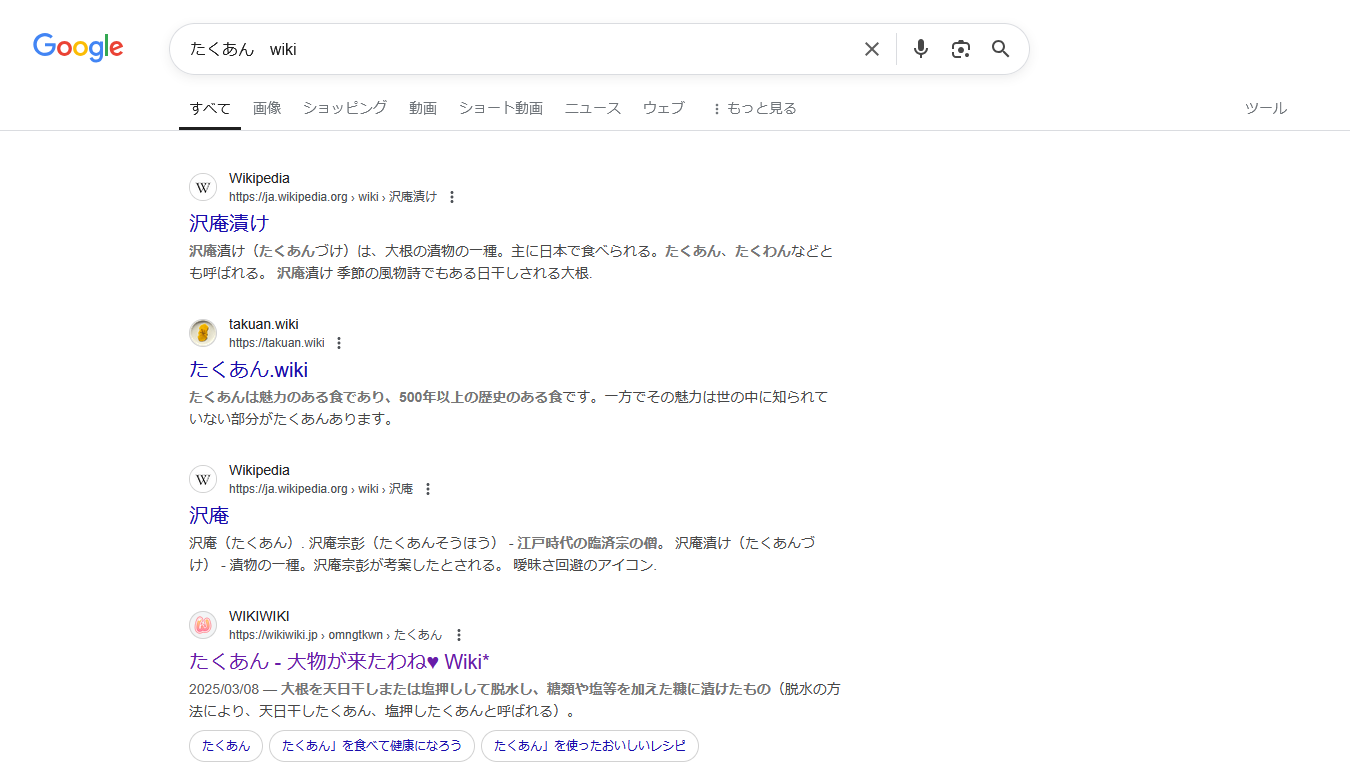Viewport: 1350px width, 783px height.
Task: Select the すべて tab
Action: point(210,108)
